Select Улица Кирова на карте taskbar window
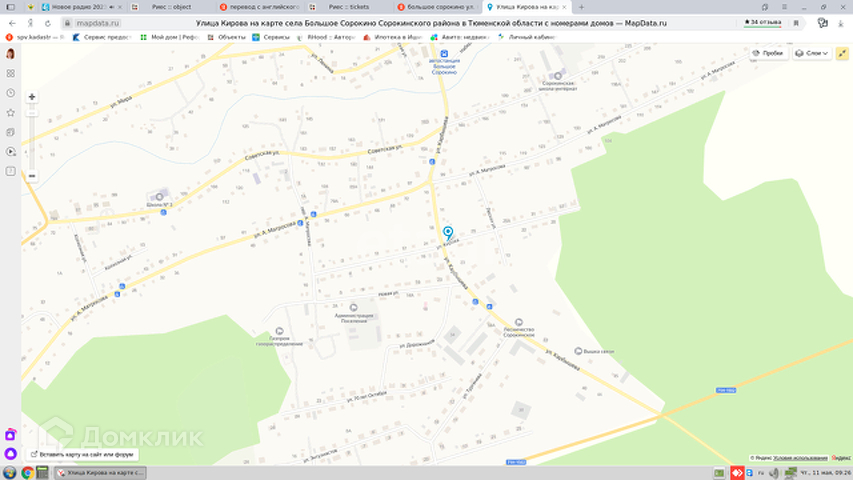This screenshot has width=853, height=480. click(100, 473)
